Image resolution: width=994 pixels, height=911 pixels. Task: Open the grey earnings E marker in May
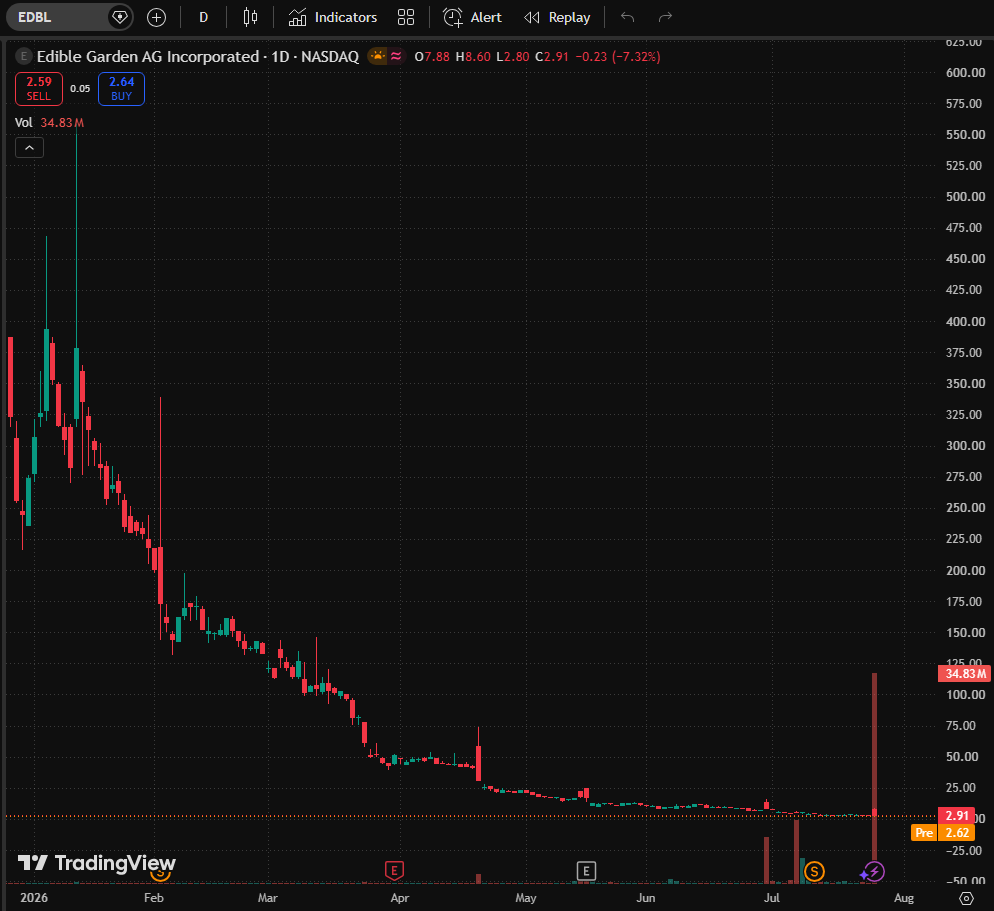[586, 871]
